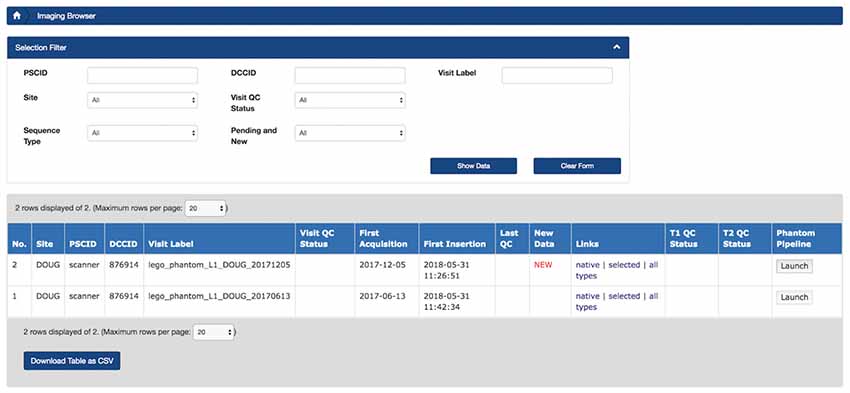Viewport: 850px width, 393px height.
Task: Open the Imaging Browser breadcrumb
Action: coord(66,16)
